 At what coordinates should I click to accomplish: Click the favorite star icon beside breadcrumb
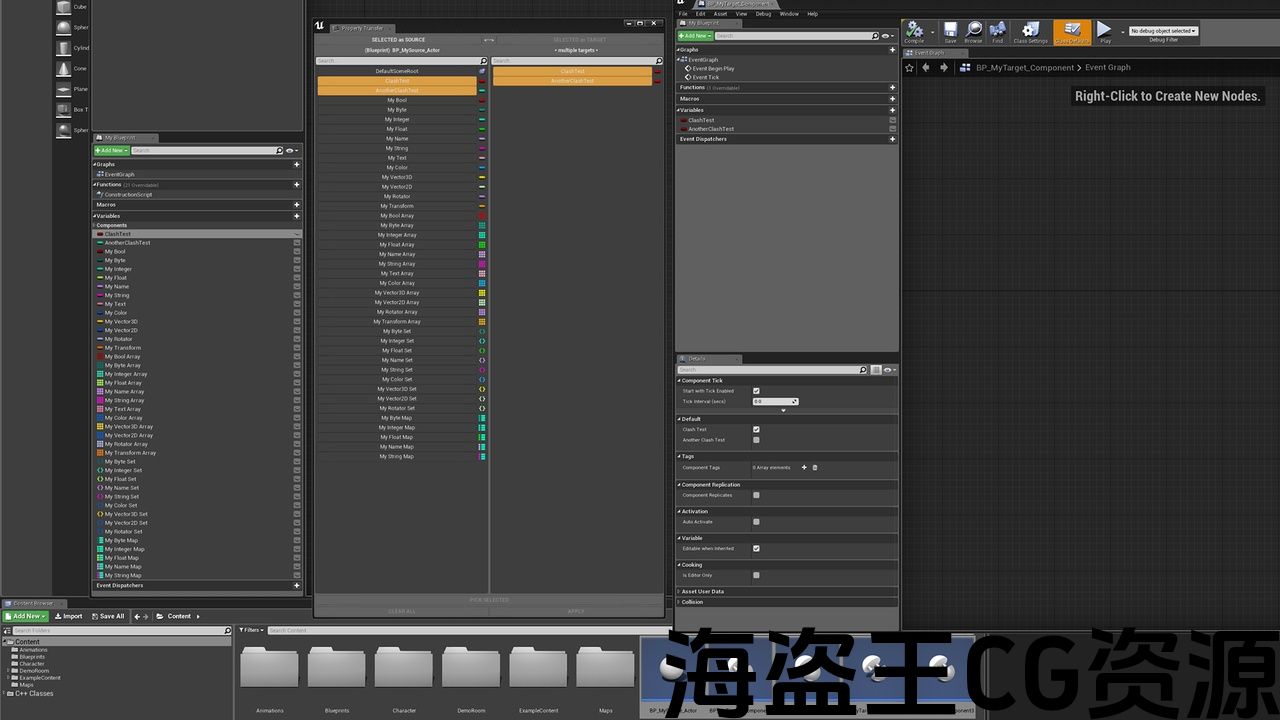coord(909,68)
